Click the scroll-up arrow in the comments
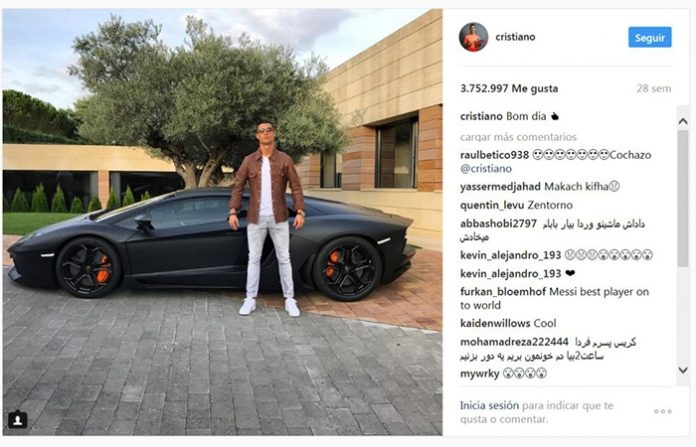This screenshot has width=696, height=447. tap(683, 121)
